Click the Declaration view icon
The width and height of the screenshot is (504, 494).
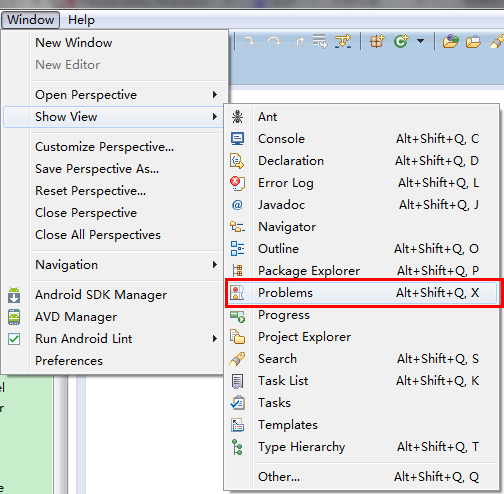237,161
